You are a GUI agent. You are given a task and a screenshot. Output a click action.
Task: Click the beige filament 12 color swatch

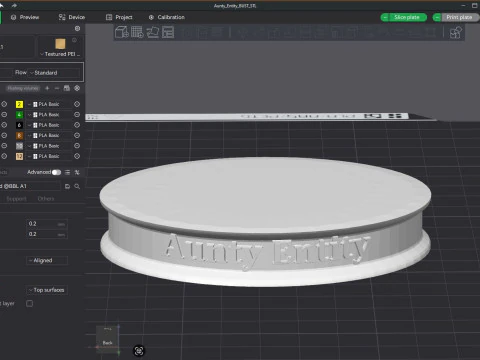tap(19, 156)
